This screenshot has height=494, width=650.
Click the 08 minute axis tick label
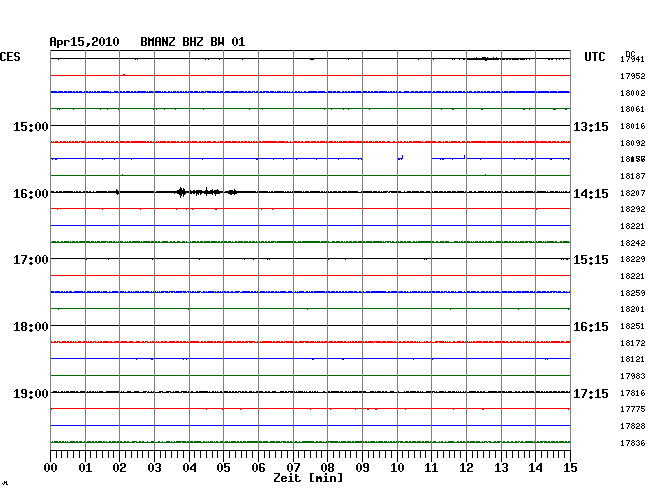click(x=327, y=468)
